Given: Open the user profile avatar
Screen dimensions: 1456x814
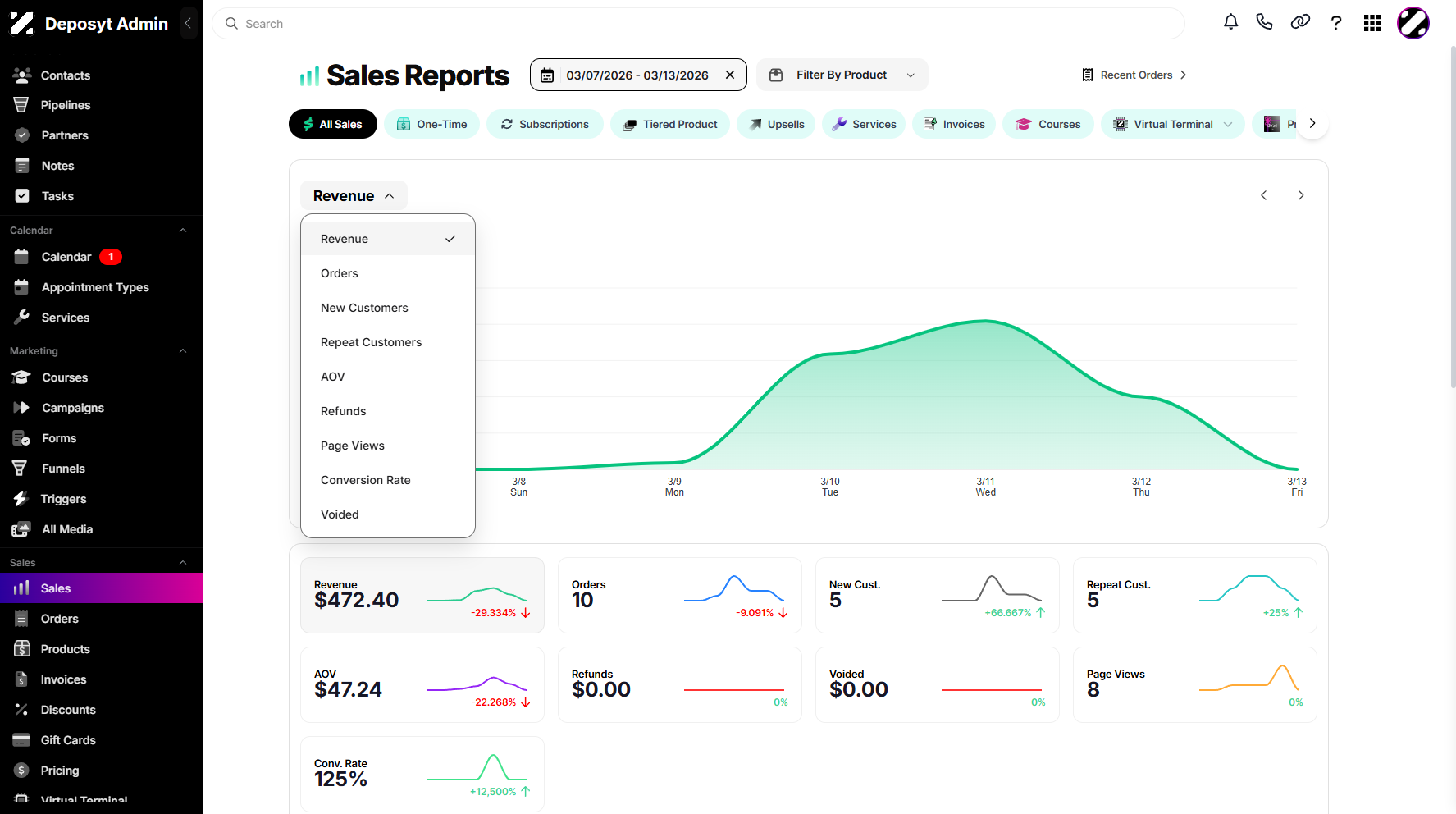Looking at the screenshot, I should [1413, 23].
